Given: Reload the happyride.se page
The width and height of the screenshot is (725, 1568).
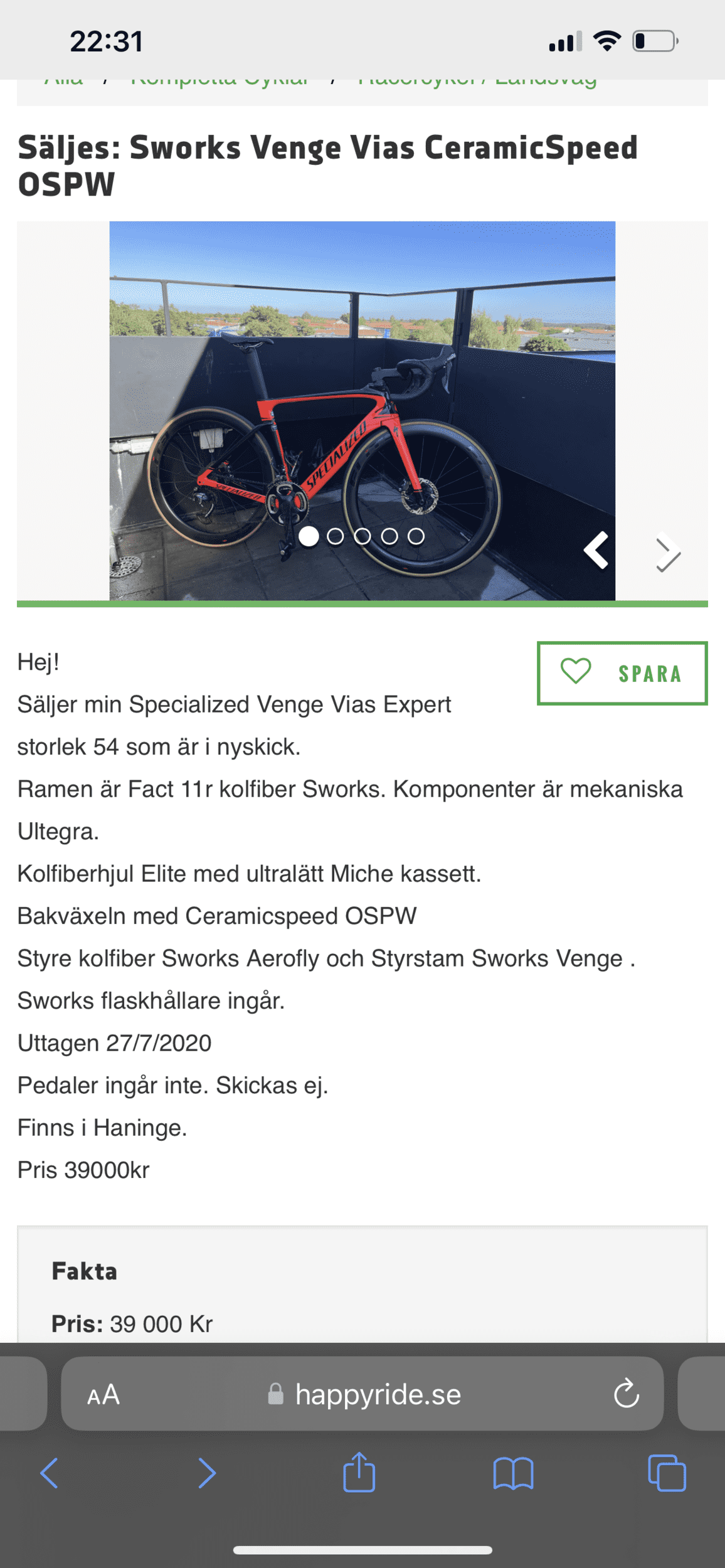Looking at the screenshot, I should [626, 1394].
